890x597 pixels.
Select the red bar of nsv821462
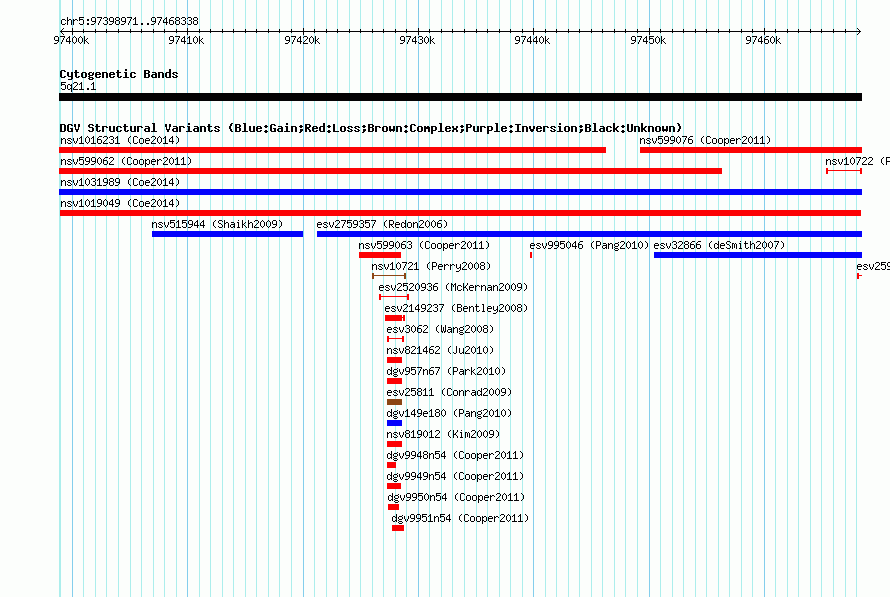pyautogui.click(x=394, y=360)
